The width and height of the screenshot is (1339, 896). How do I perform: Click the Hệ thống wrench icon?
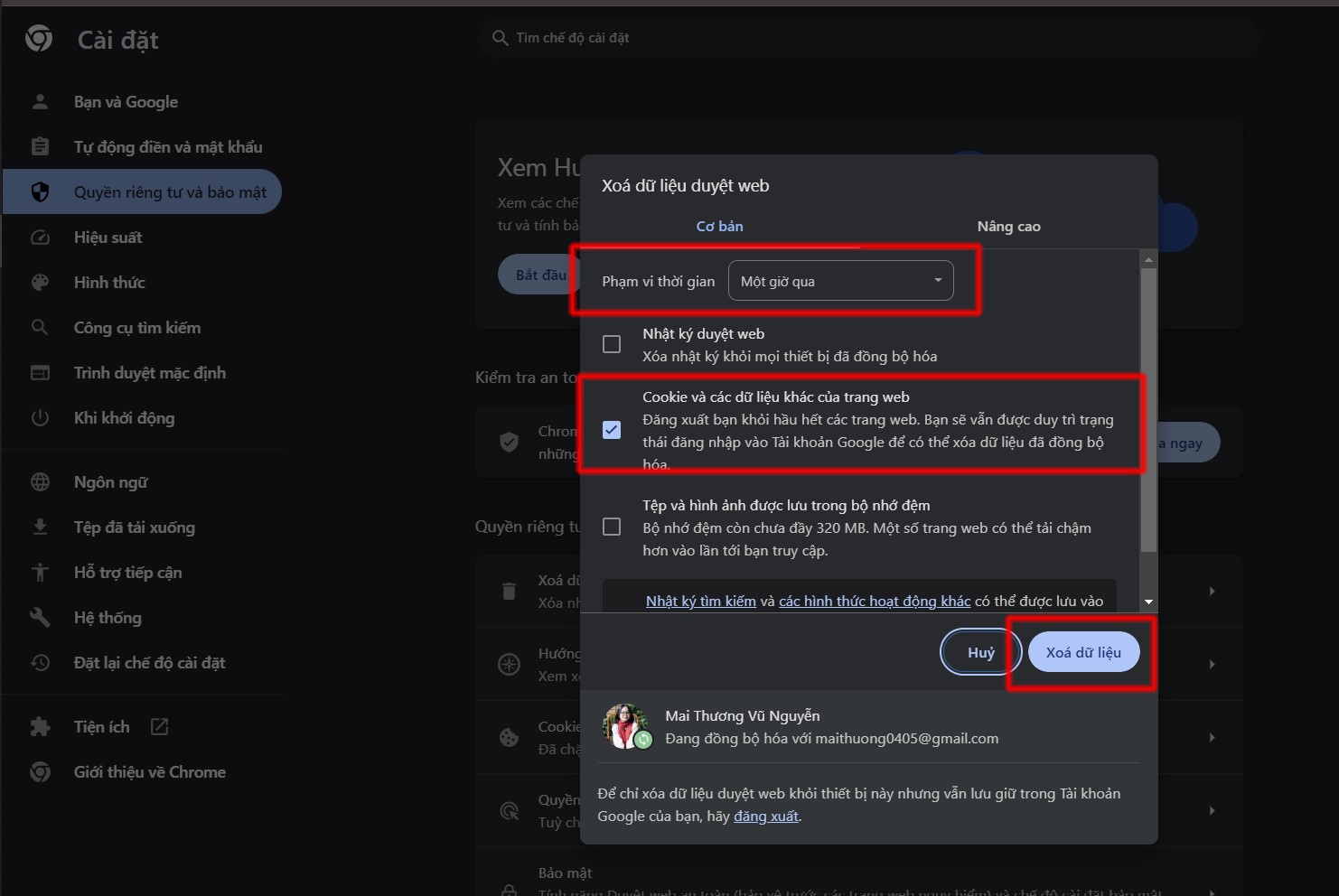click(40, 618)
